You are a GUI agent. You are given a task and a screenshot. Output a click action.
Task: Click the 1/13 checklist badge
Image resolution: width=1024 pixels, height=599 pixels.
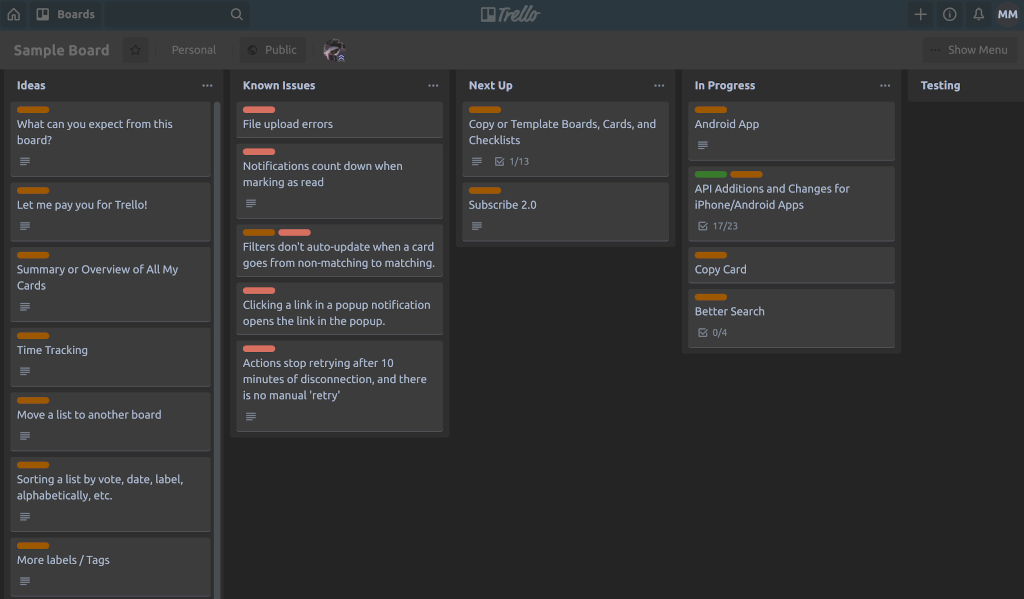click(x=512, y=161)
